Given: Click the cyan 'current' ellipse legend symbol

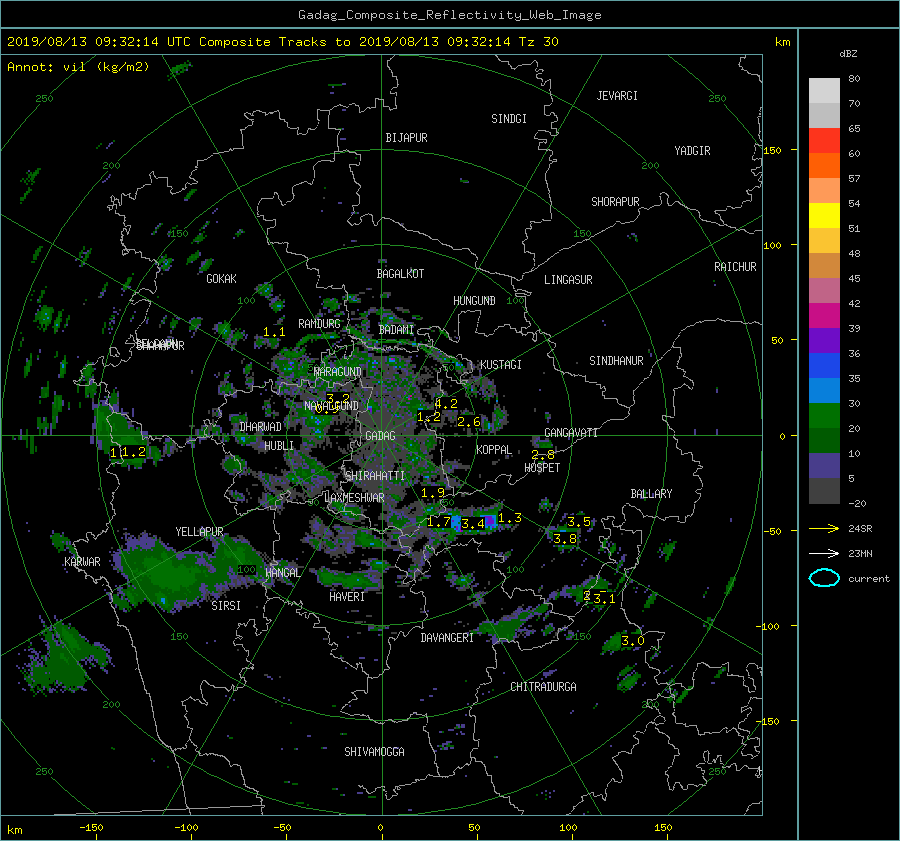Looking at the screenshot, I should tap(824, 578).
